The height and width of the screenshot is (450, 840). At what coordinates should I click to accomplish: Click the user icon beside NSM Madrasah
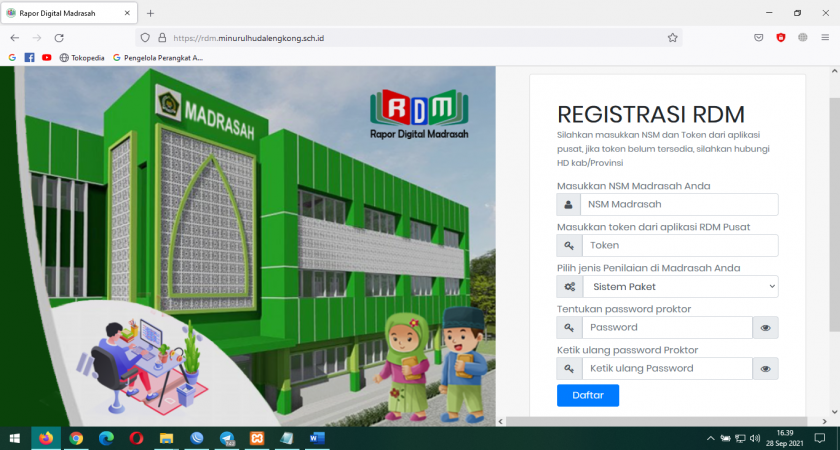(x=569, y=204)
